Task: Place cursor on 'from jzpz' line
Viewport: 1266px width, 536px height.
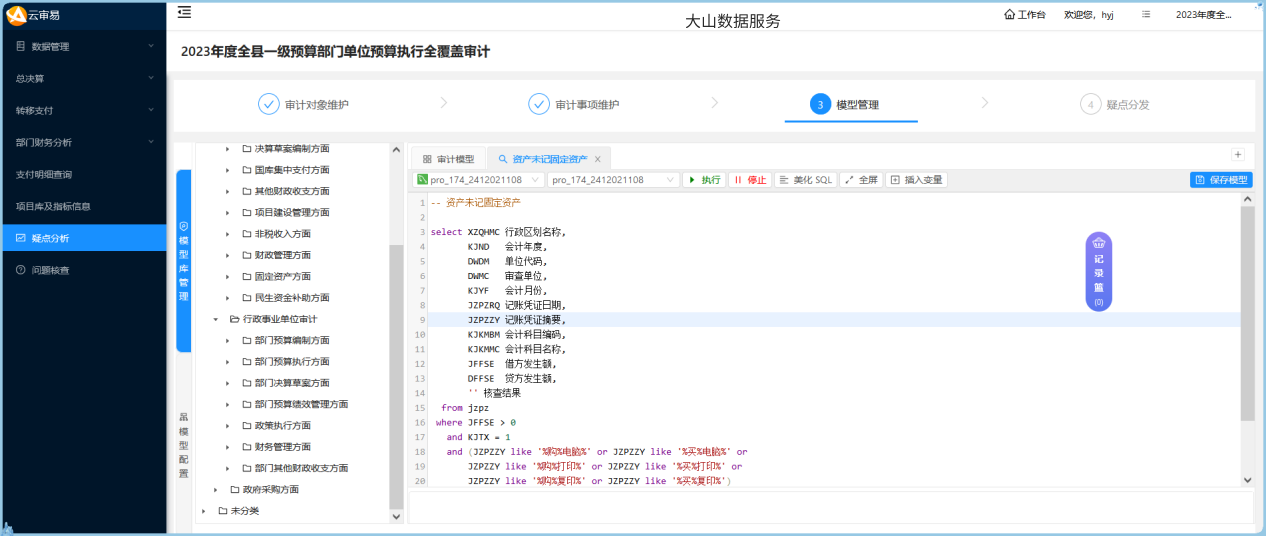Action: pos(465,408)
